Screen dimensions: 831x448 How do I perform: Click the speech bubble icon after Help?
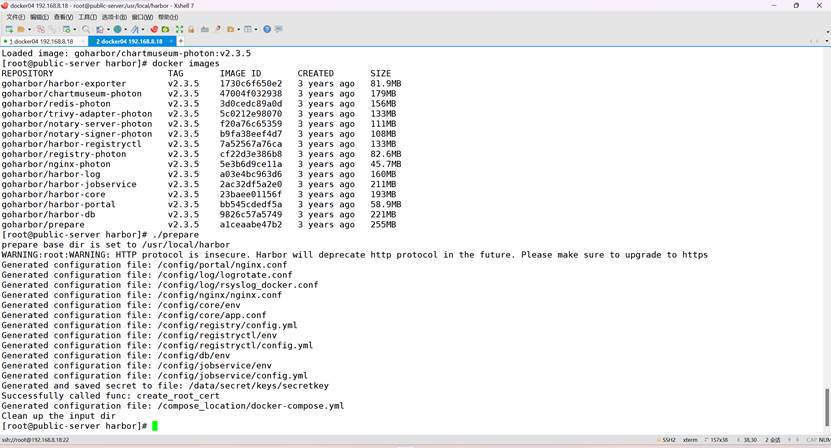(x=279, y=29)
